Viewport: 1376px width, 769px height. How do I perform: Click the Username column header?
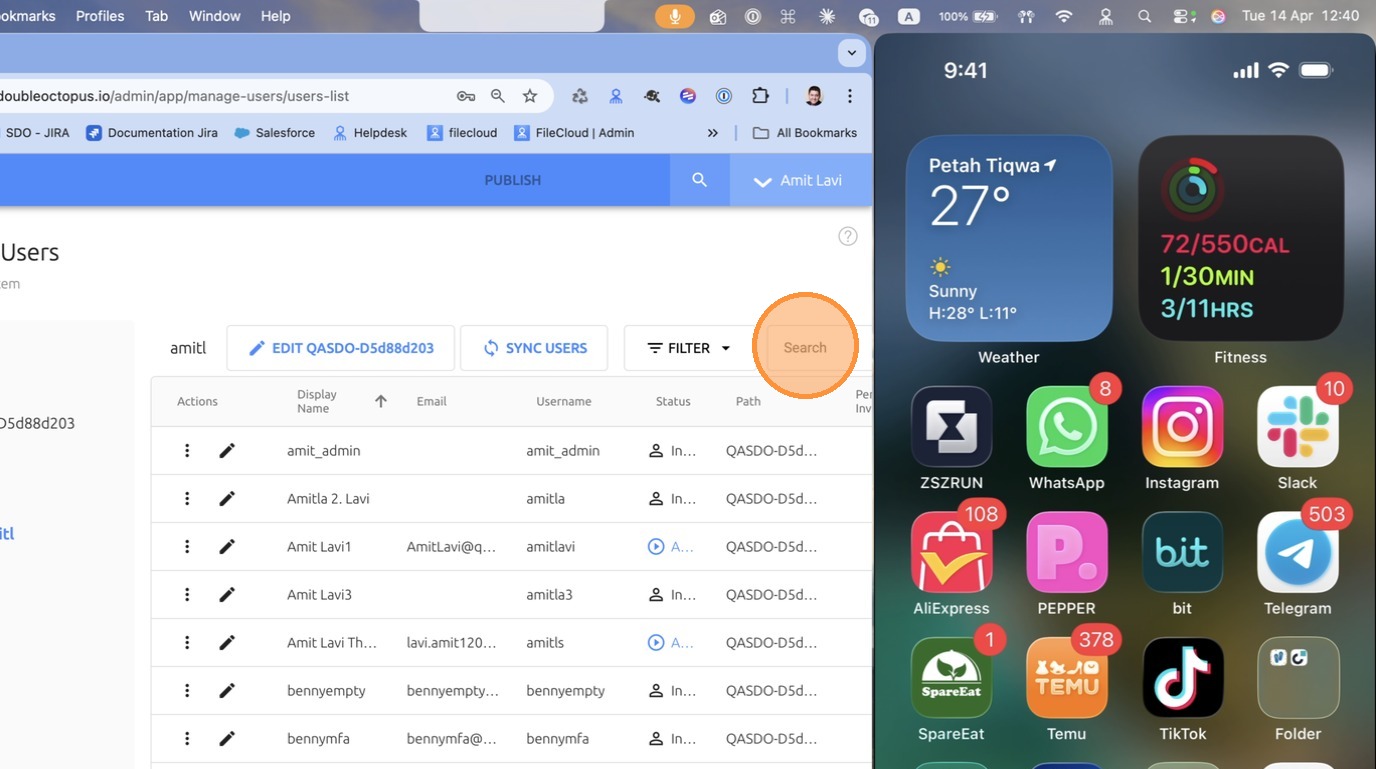click(x=564, y=401)
